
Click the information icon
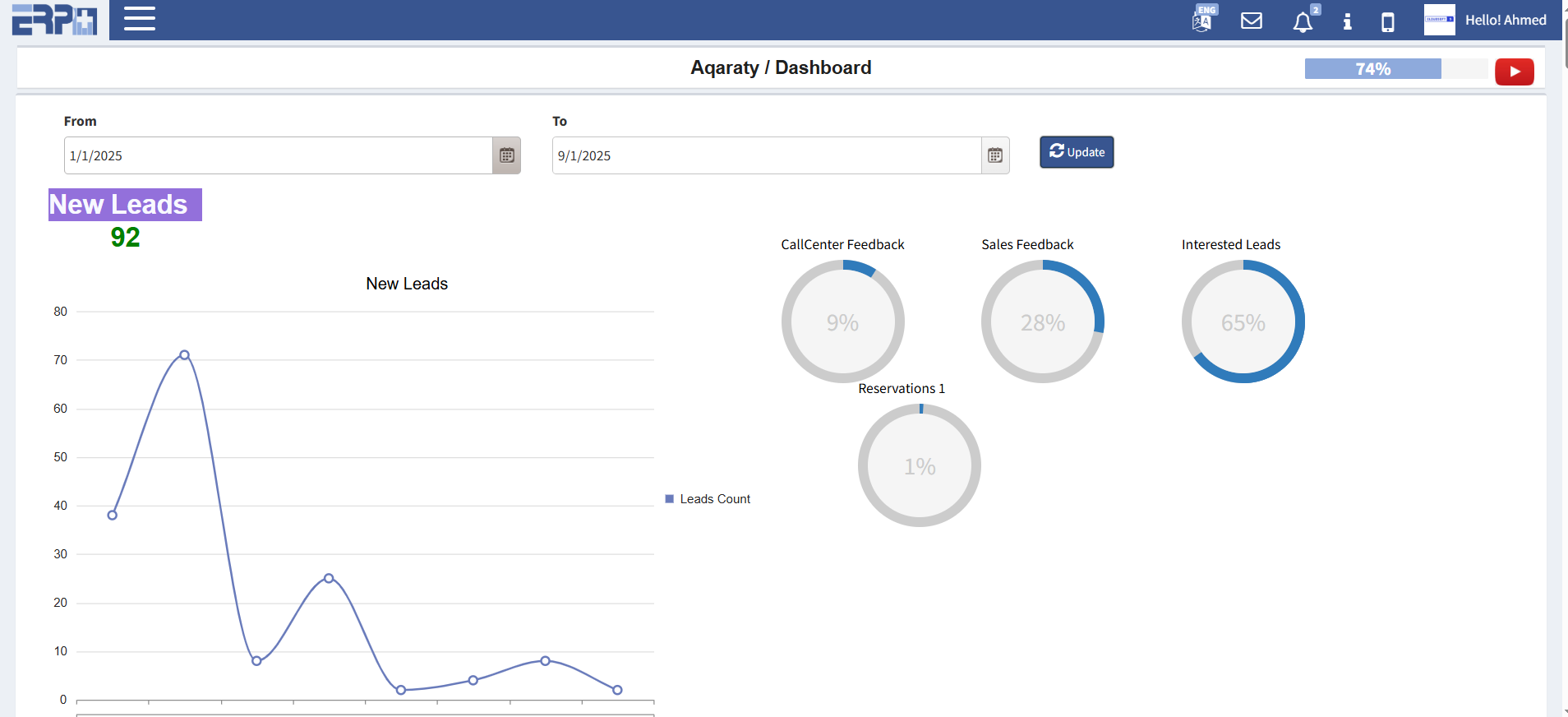coord(1347,21)
